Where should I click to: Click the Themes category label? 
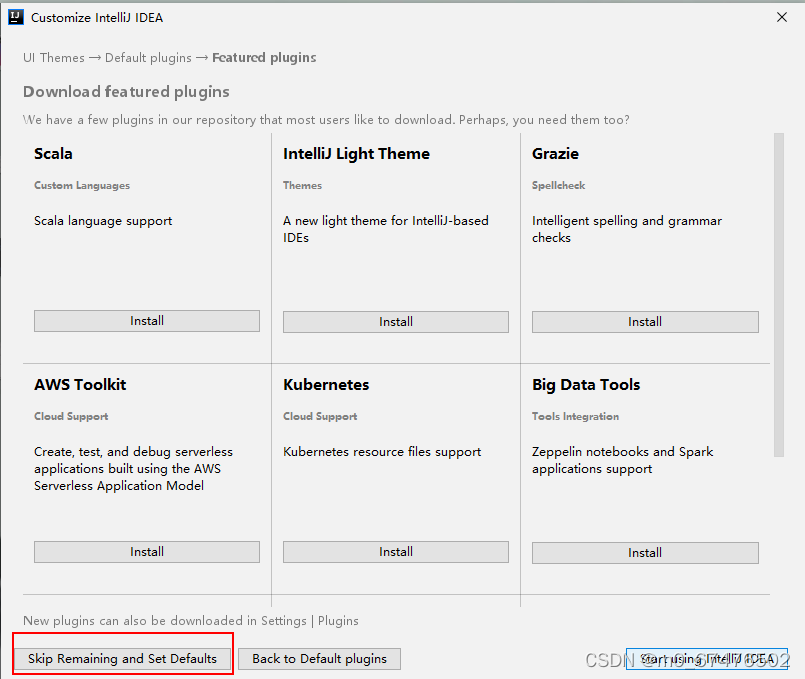tap(302, 185)
